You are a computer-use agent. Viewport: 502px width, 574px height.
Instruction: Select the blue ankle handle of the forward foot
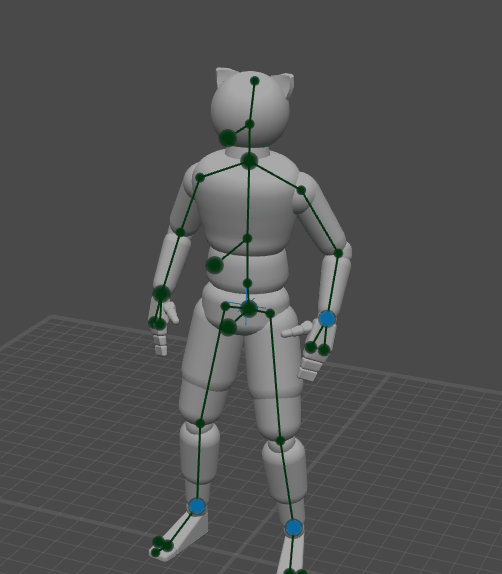point(197,507)
